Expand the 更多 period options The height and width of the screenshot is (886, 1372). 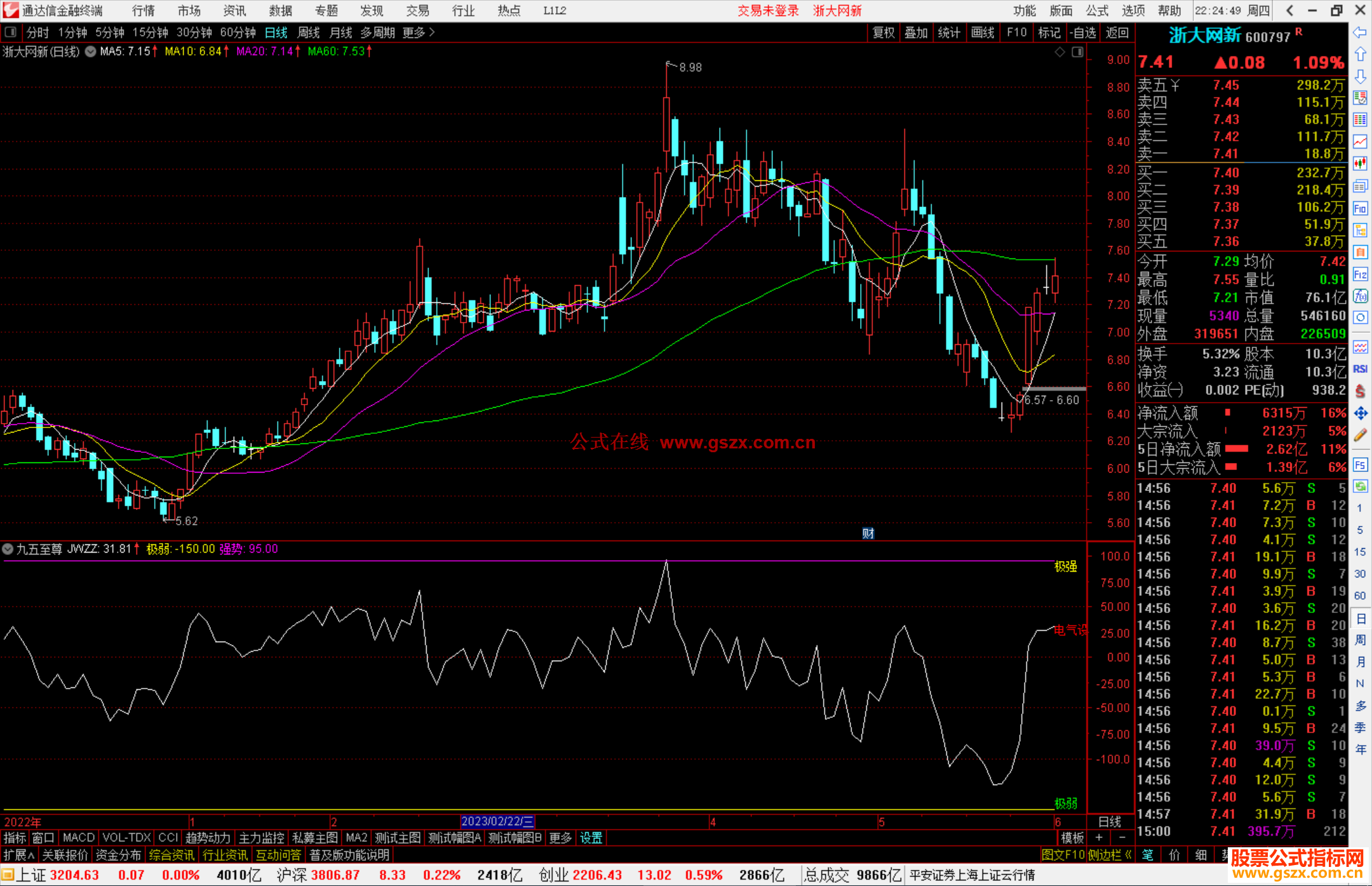click(x=418, y=32)
